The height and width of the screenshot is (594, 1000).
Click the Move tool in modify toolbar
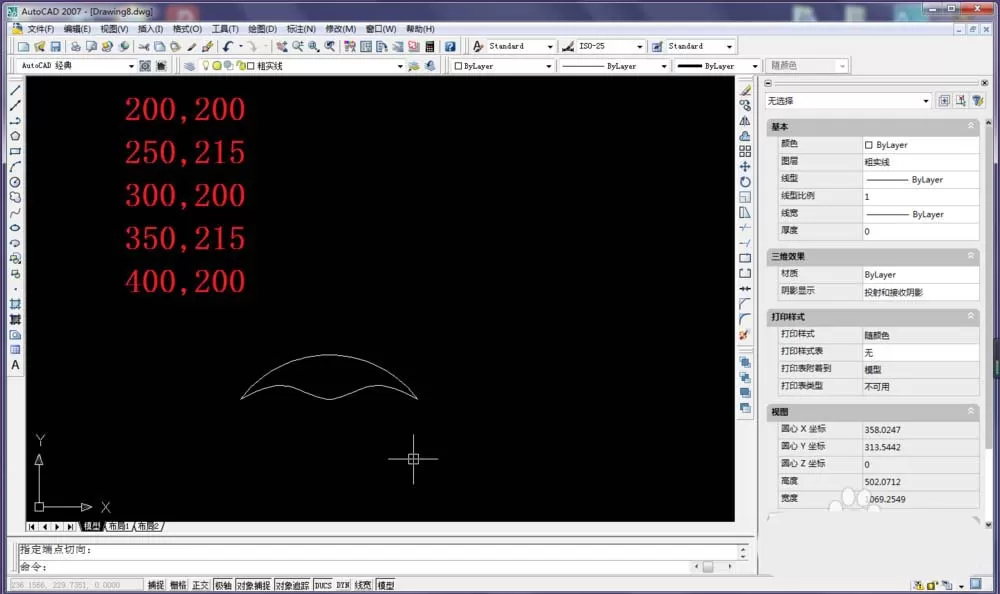[745, 167]
